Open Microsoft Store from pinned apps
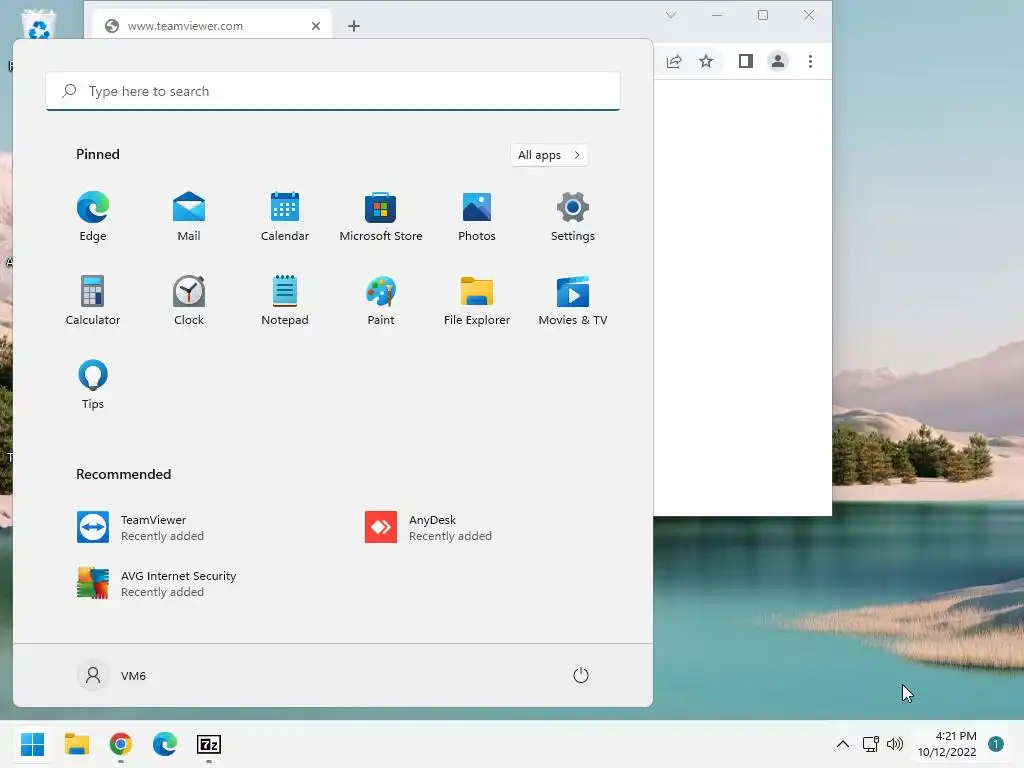The image size is (1024, 768). click(381, 217)
